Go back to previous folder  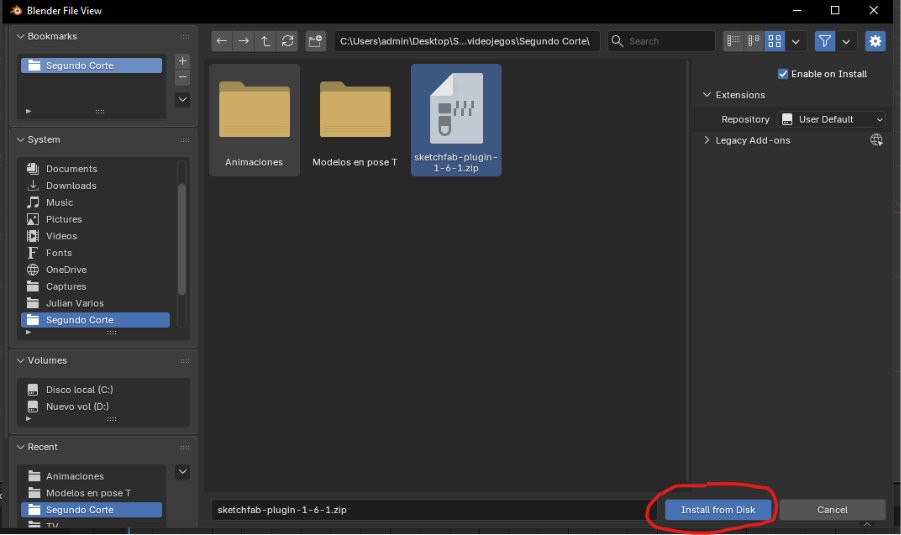click(222, 41)
